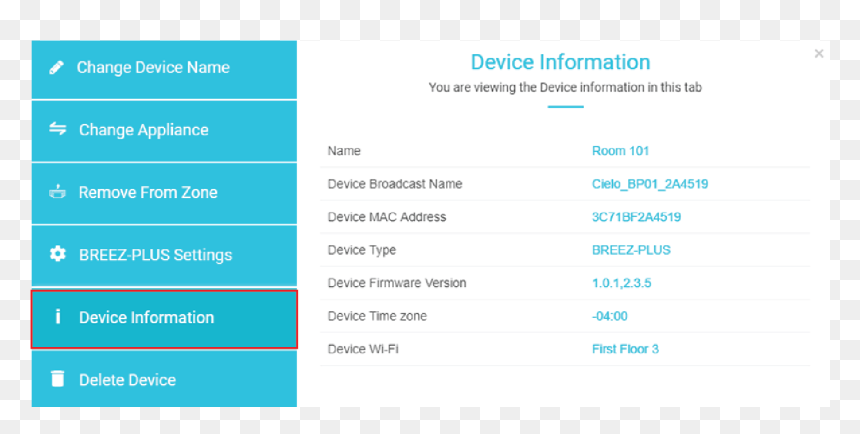Click the gear icon beside BREEZ-PLUS Settings

(58, 254)
